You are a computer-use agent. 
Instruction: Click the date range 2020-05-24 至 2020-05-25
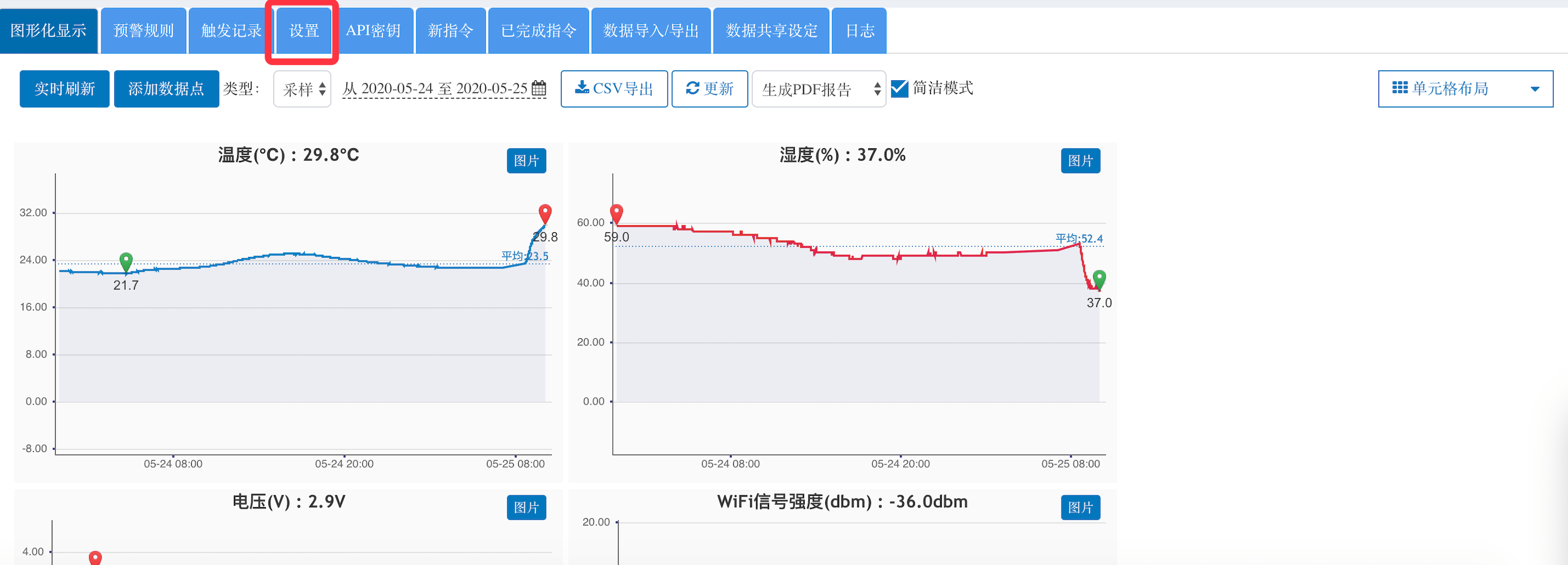click(x=444, y=89)
